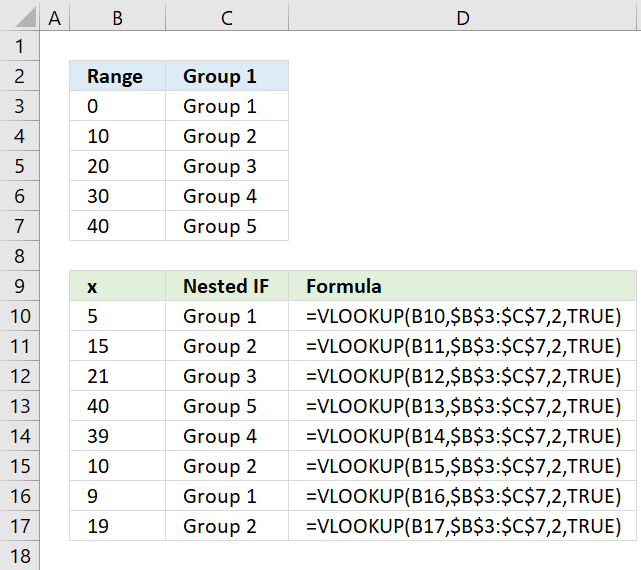Select cell containing VLOOKUP(B17 formula
Viewport: 641px width, 570px height.
[x=462, y=526]
